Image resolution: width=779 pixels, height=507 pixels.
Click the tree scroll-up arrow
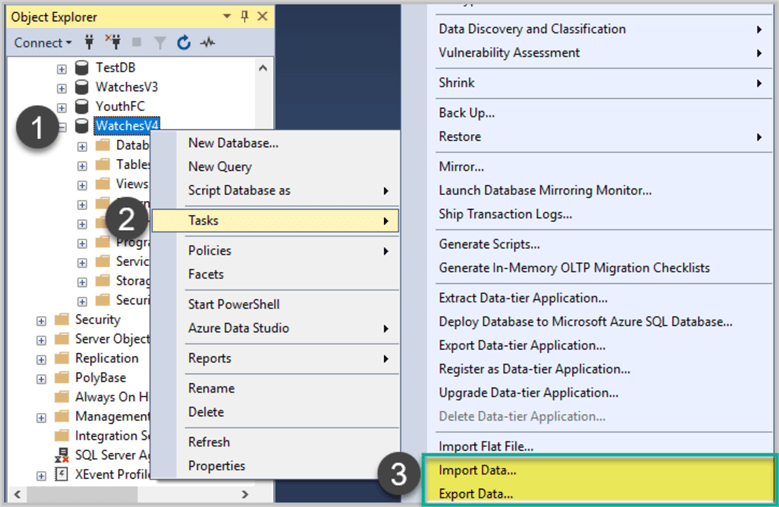[263, 68]
